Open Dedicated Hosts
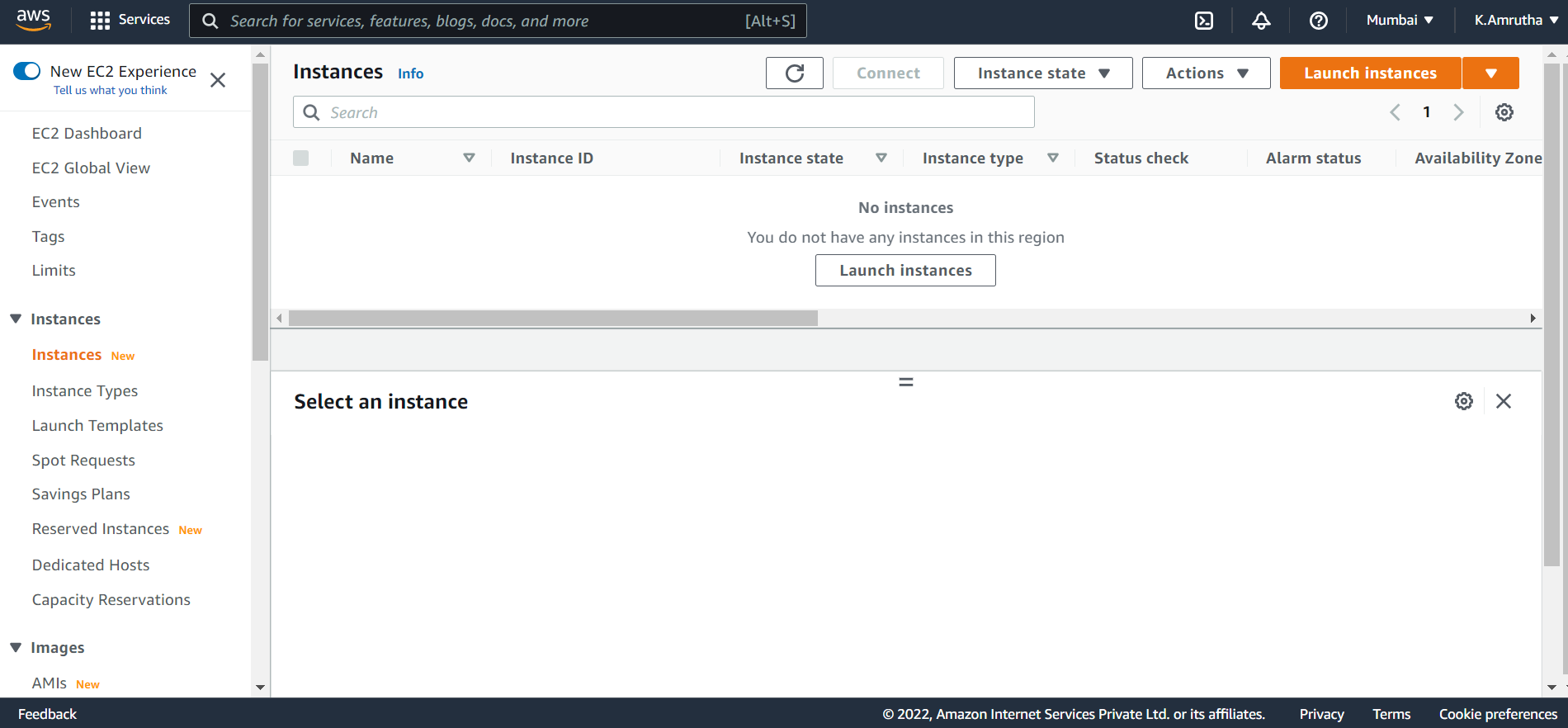Screen dimensions: 1568x728 point(91,565)
